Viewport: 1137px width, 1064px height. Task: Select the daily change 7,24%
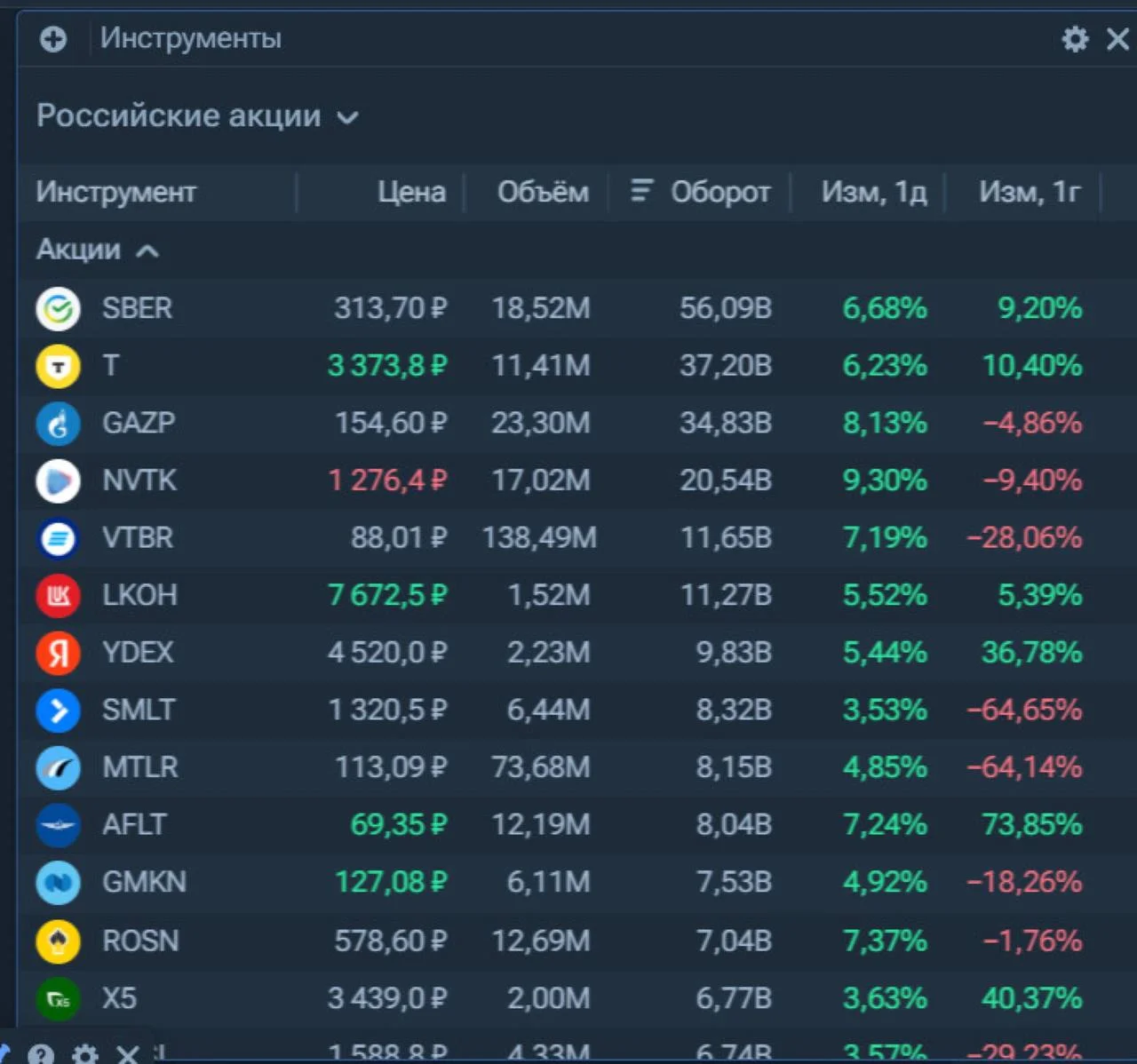click(x=885, y=824)
